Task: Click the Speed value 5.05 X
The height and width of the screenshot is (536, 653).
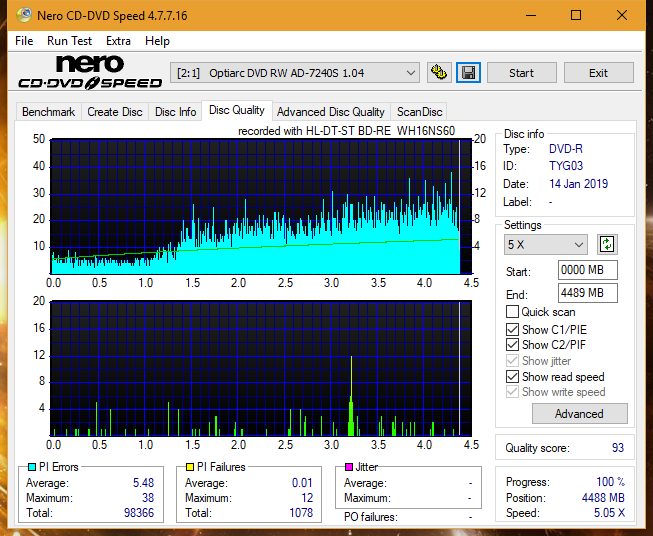Action: (609, 513)
